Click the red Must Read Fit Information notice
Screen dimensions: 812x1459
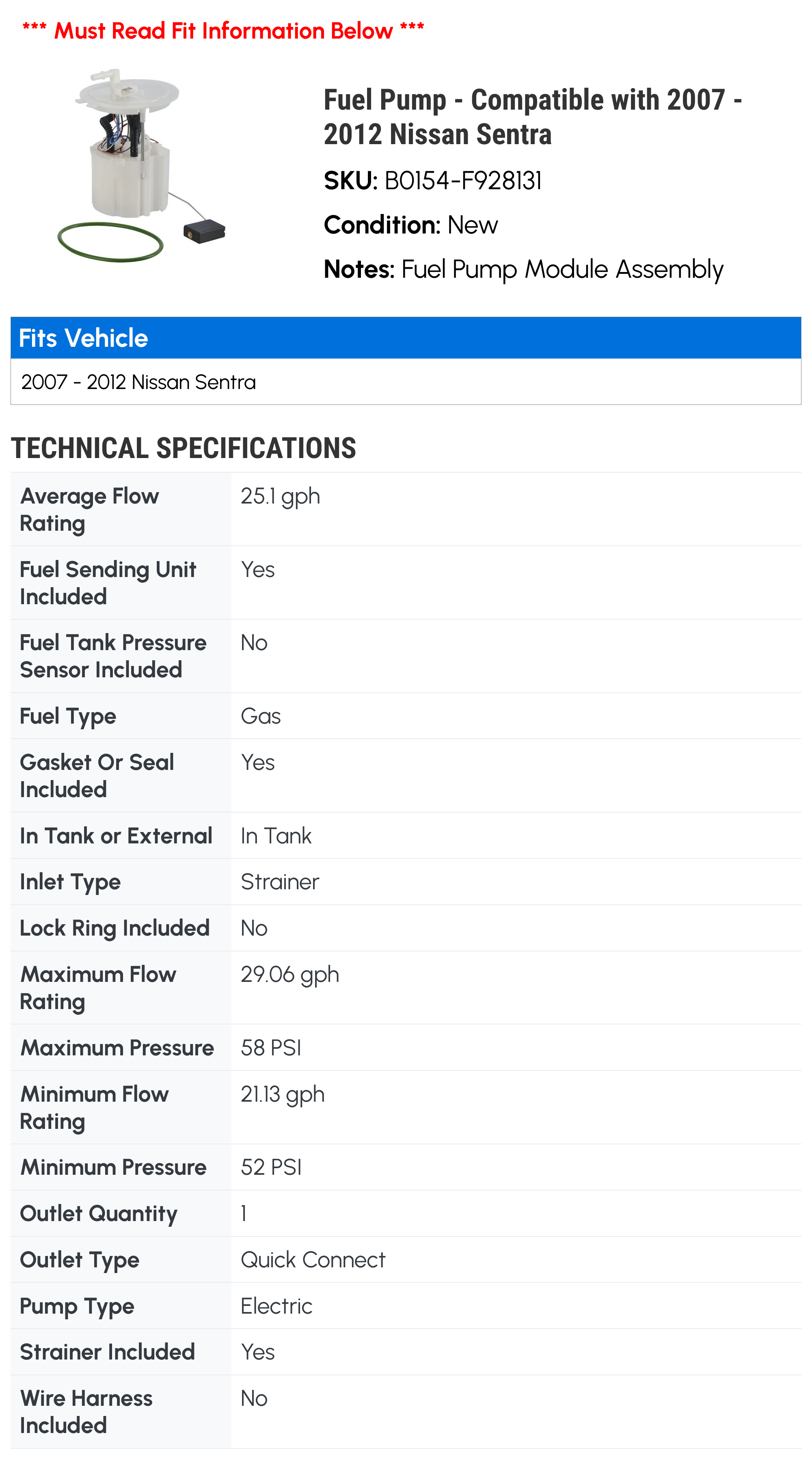tap(223, 30)
